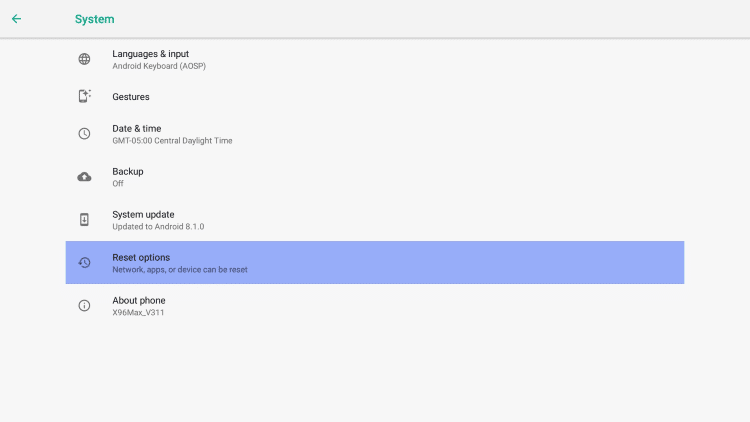Click the cloud upload Backup icon
The width and height of the screenshot is (750, 422).
click(84, 177)
